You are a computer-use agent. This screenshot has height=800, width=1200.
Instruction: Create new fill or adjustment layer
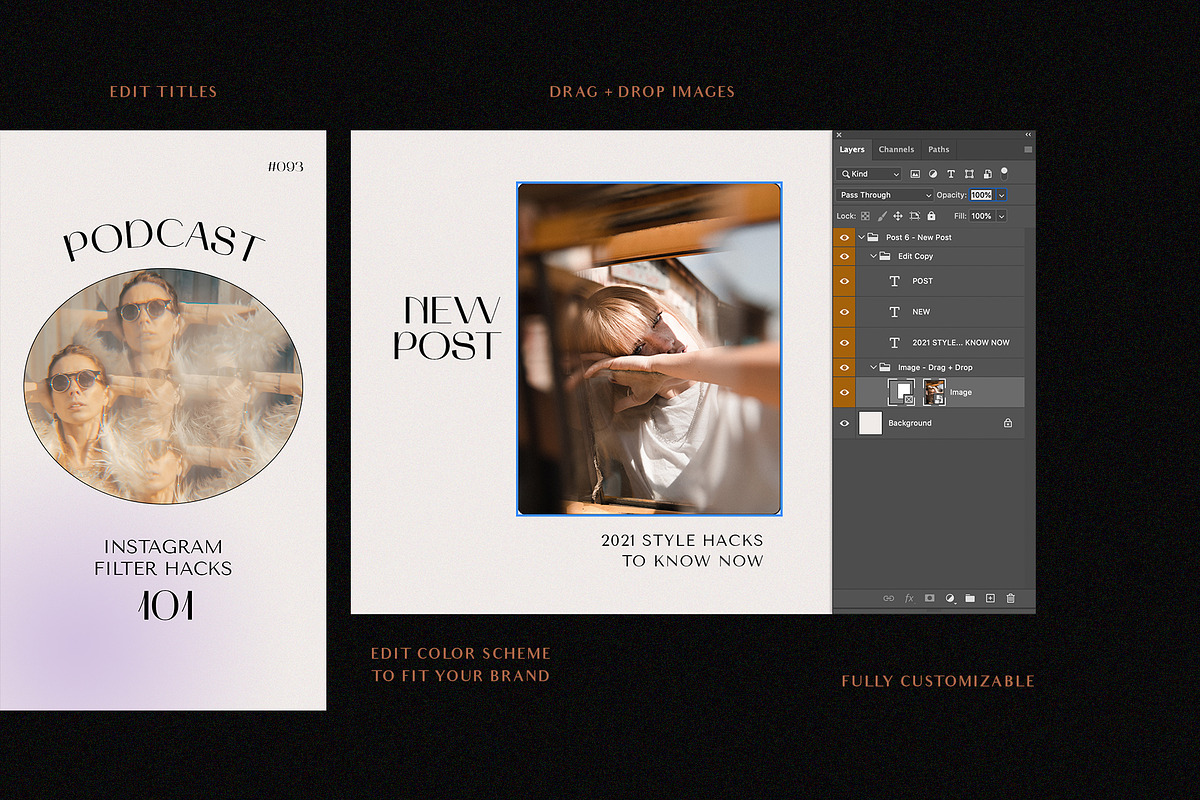[x=951, y=598]
